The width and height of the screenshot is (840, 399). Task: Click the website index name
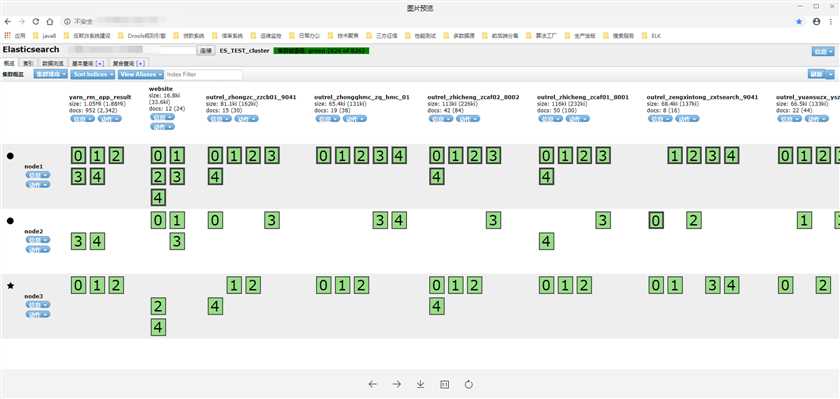[161, 88]
